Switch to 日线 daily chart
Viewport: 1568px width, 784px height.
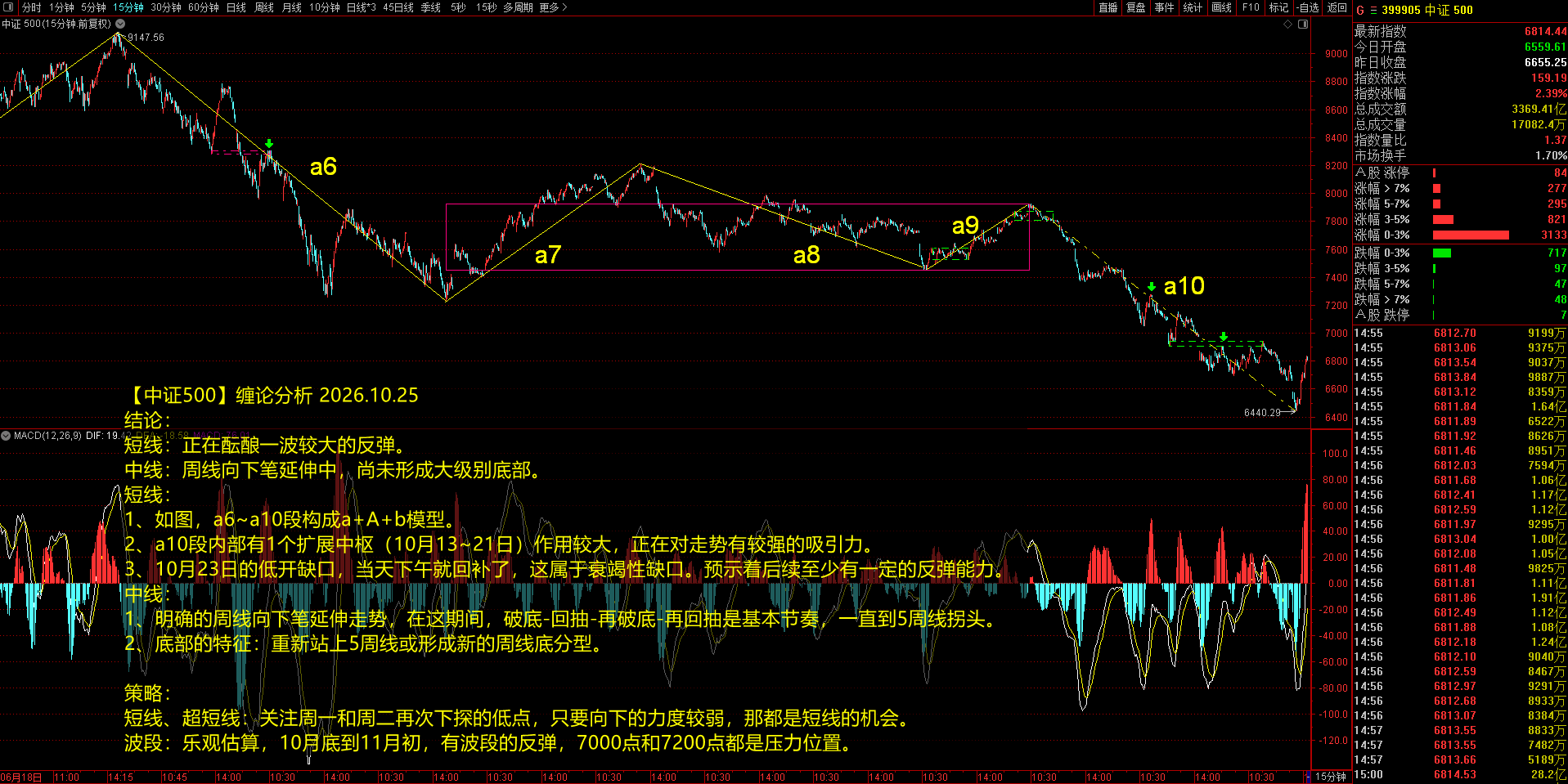236,7
